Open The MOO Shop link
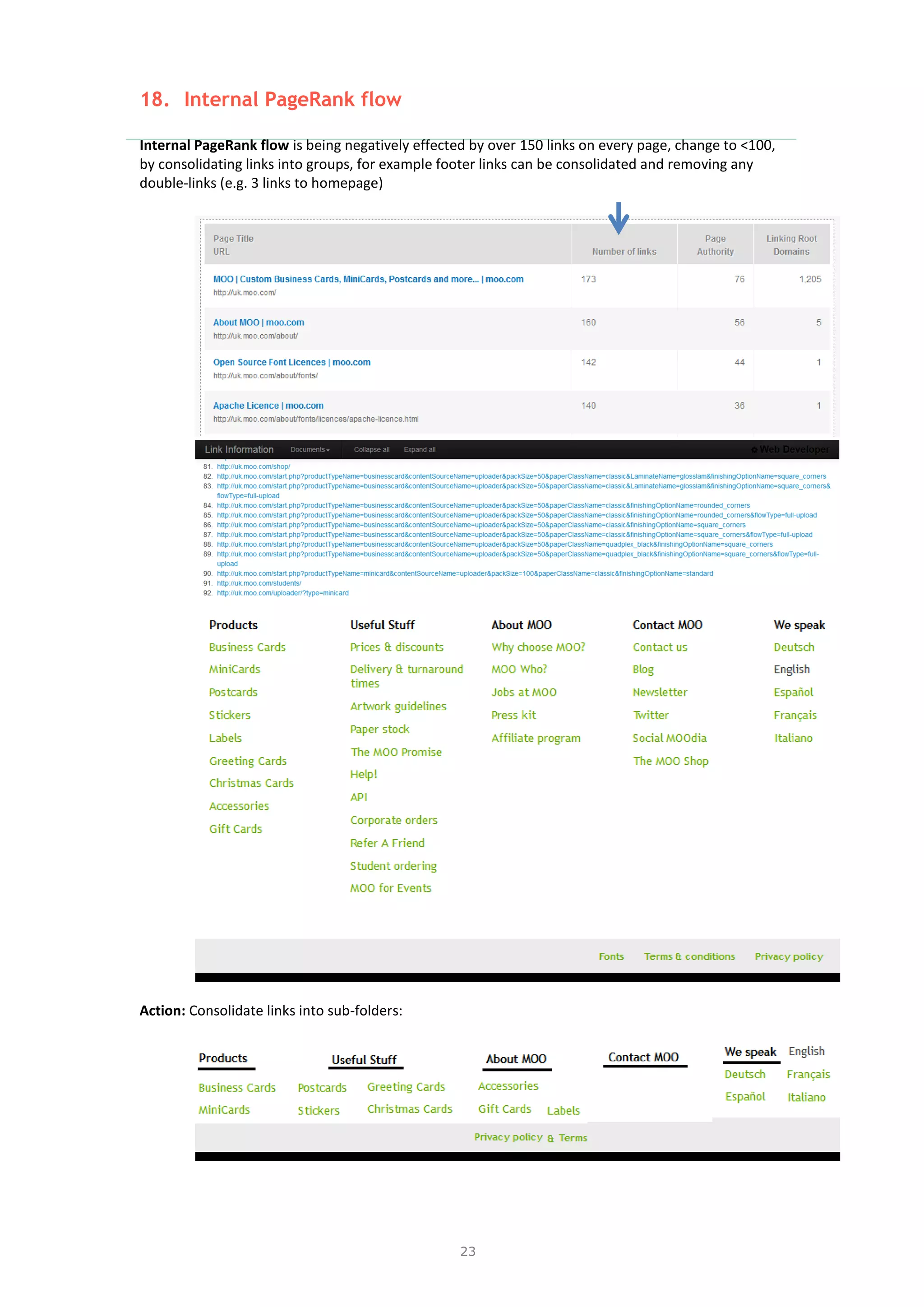The image size is (924, 1307). point(670,761)
